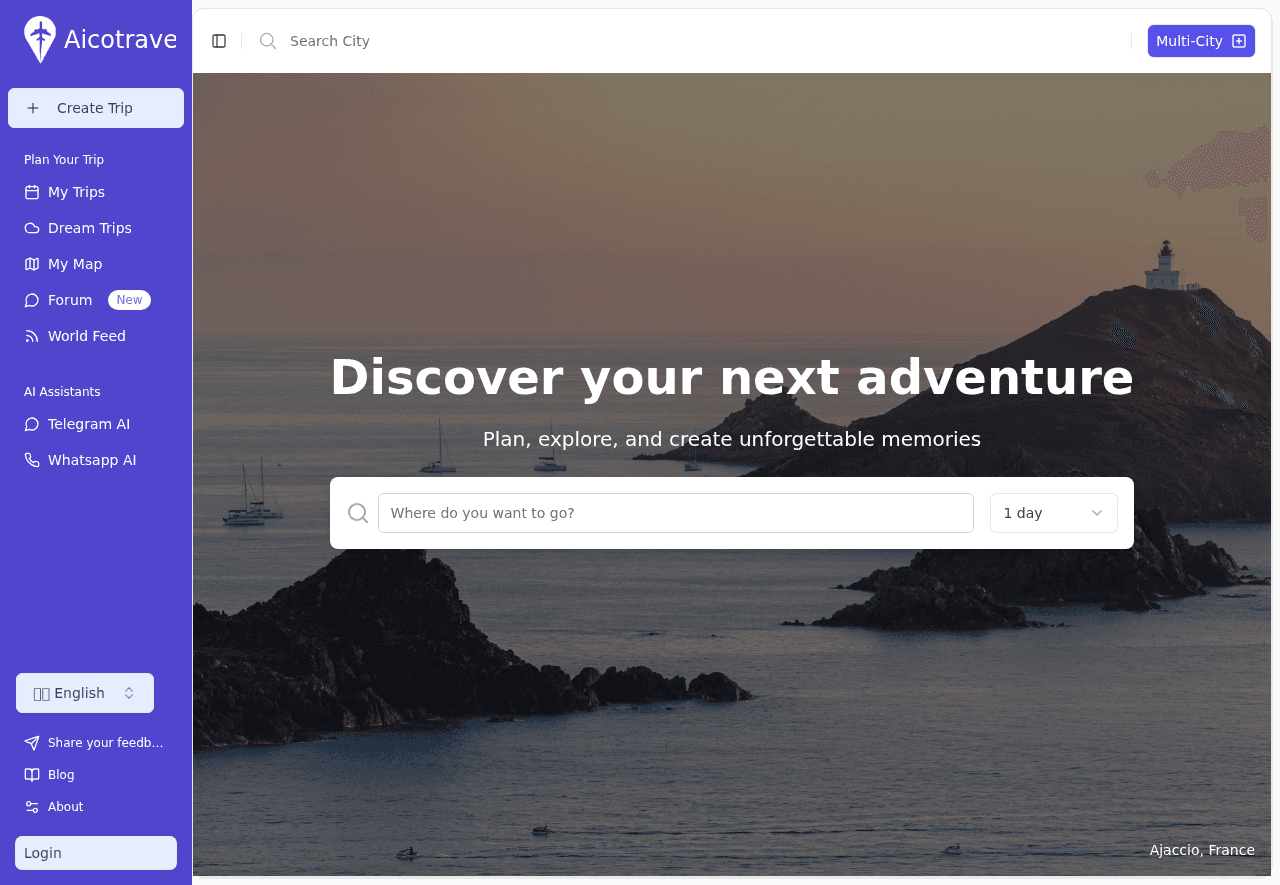The height and width of the screenshot is (885, 1280).
Task: Open the My Map icon
Action: click(x=32, y=264)
